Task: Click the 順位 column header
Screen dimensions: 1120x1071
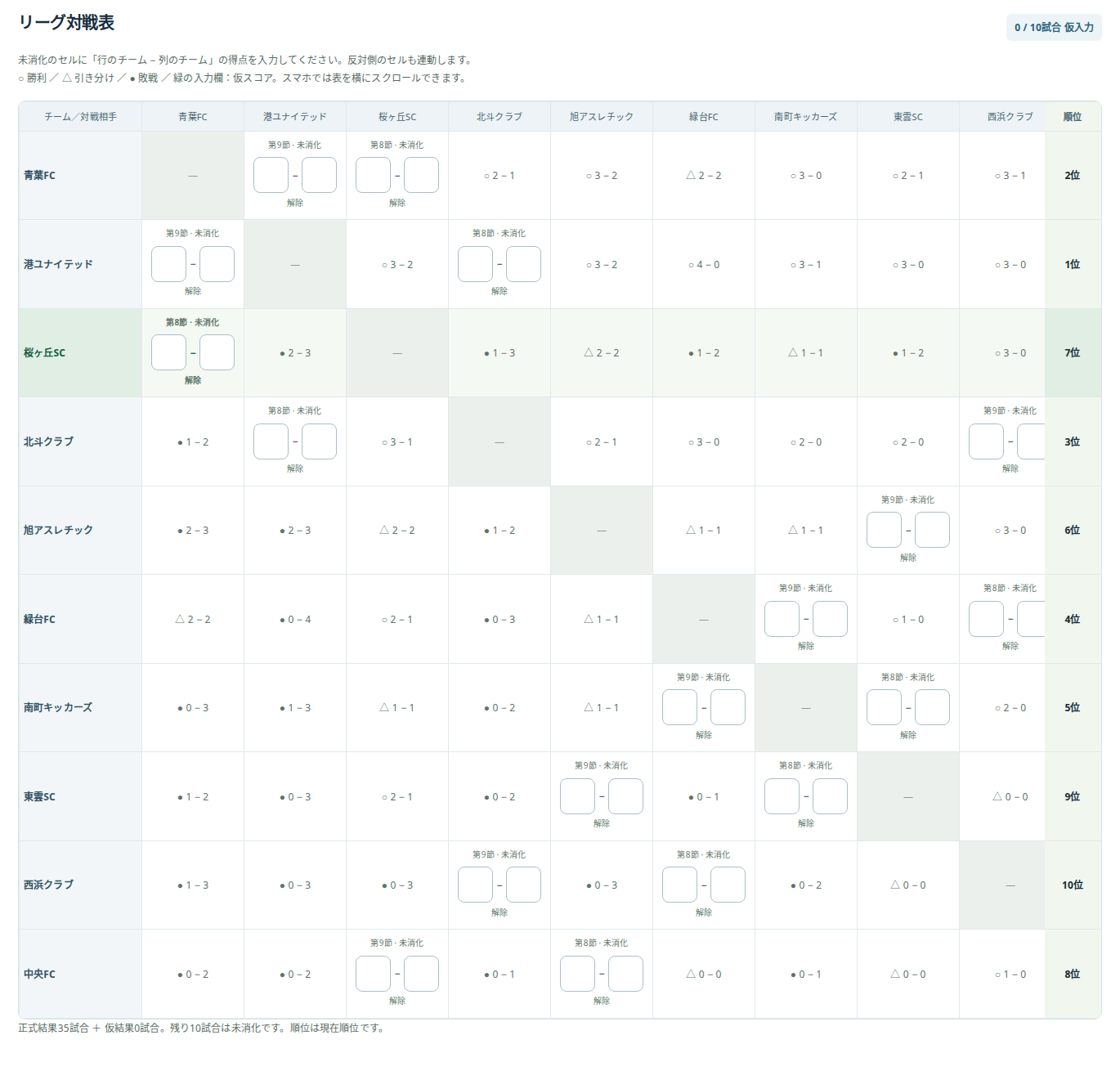Action: point(1073,117)
